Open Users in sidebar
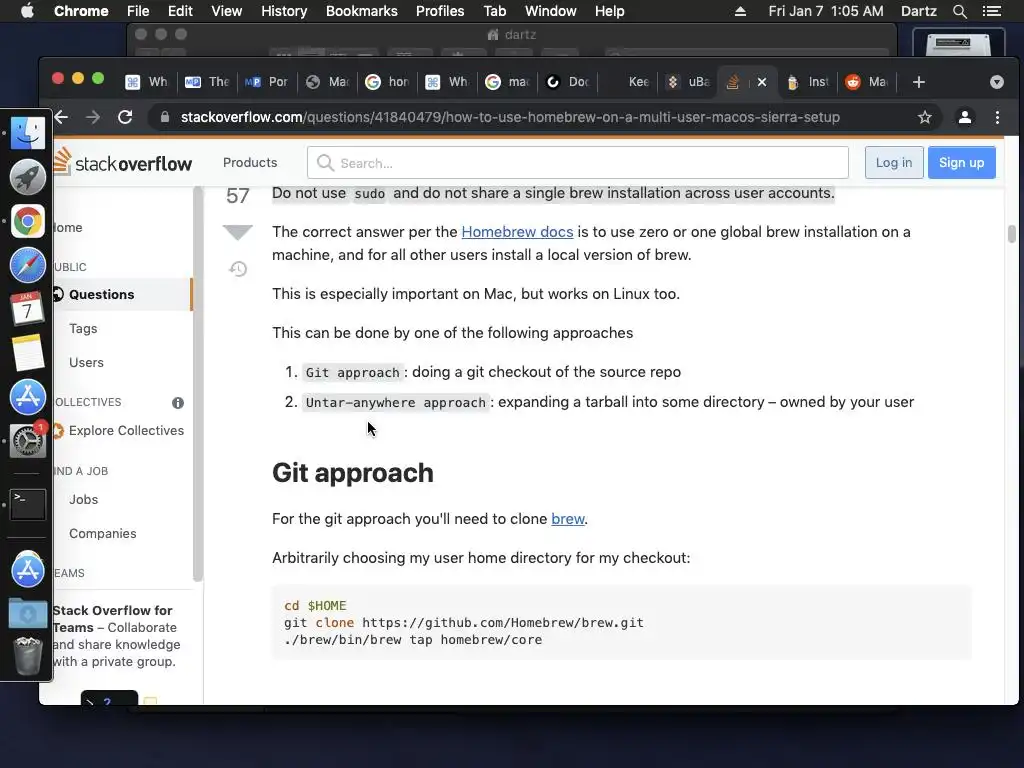Viewport: 1024px width, 768px height. pos(86,362)
